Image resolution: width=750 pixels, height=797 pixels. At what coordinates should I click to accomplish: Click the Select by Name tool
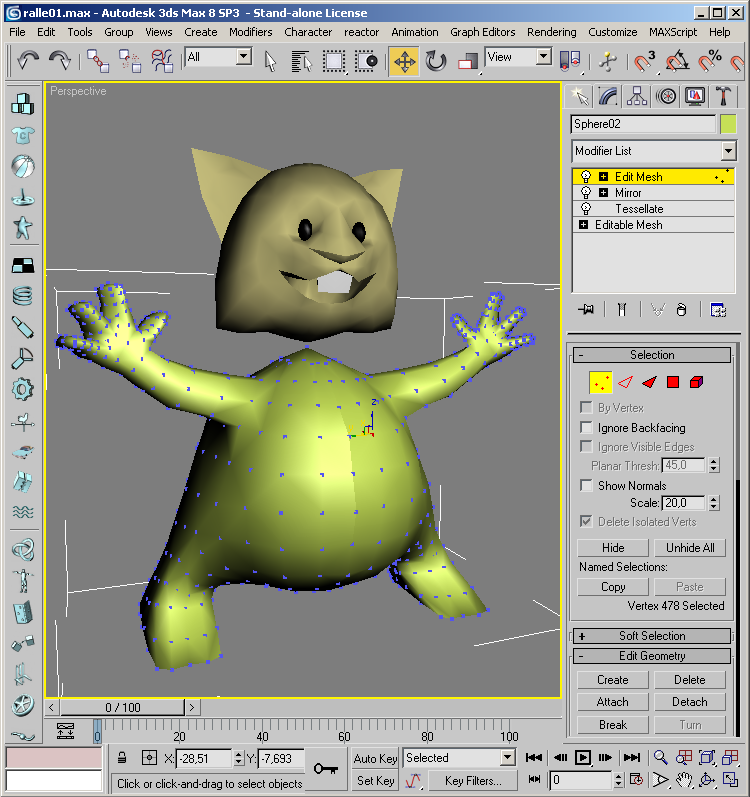(x=302, y=61)
